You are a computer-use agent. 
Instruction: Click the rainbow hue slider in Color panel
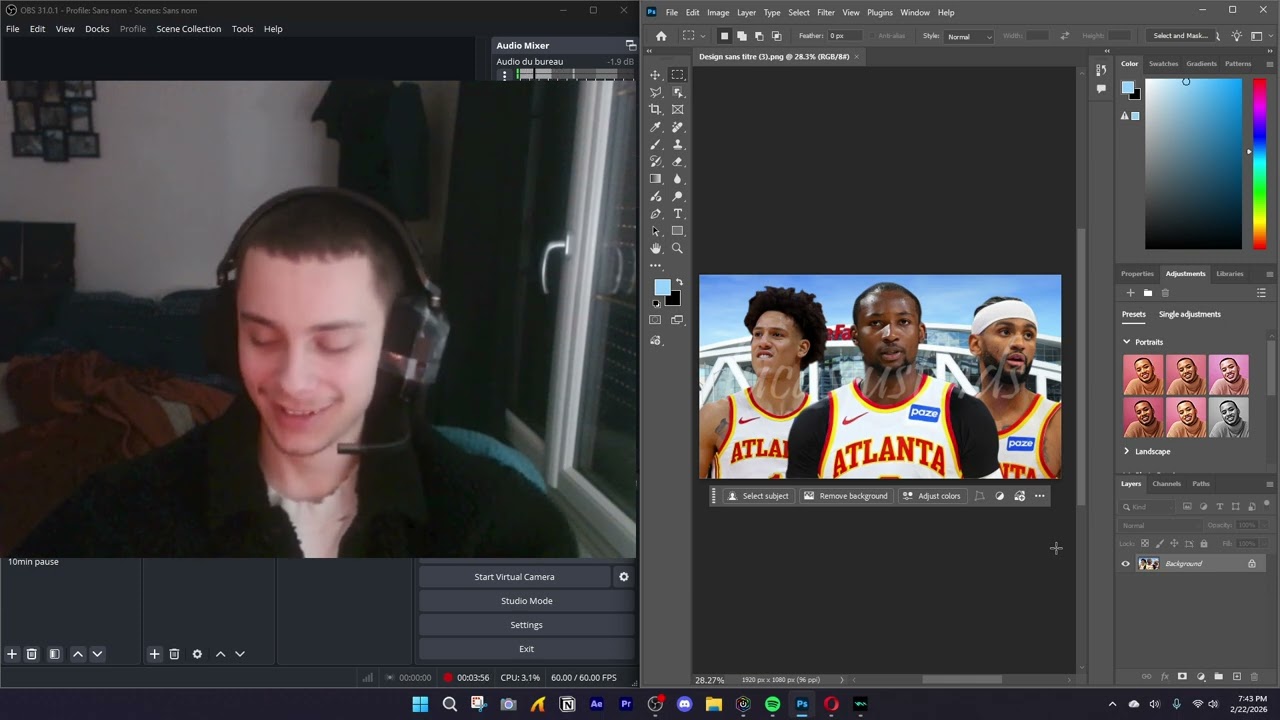[x=1259, y=164]
